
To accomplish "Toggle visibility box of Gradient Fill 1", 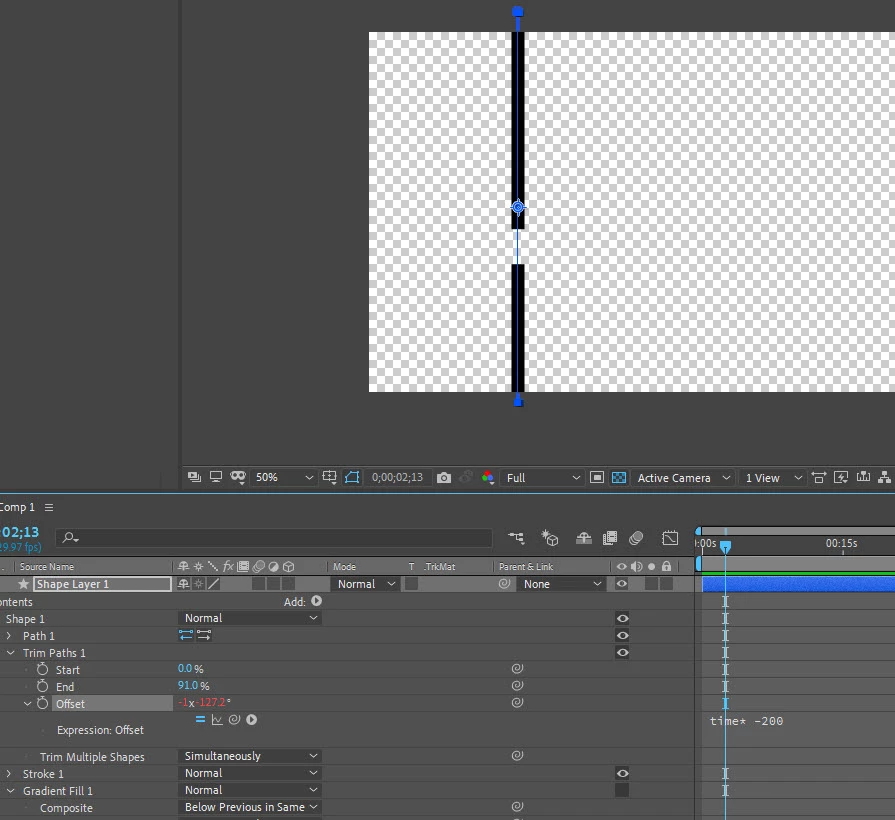I will tap(622, 790).
